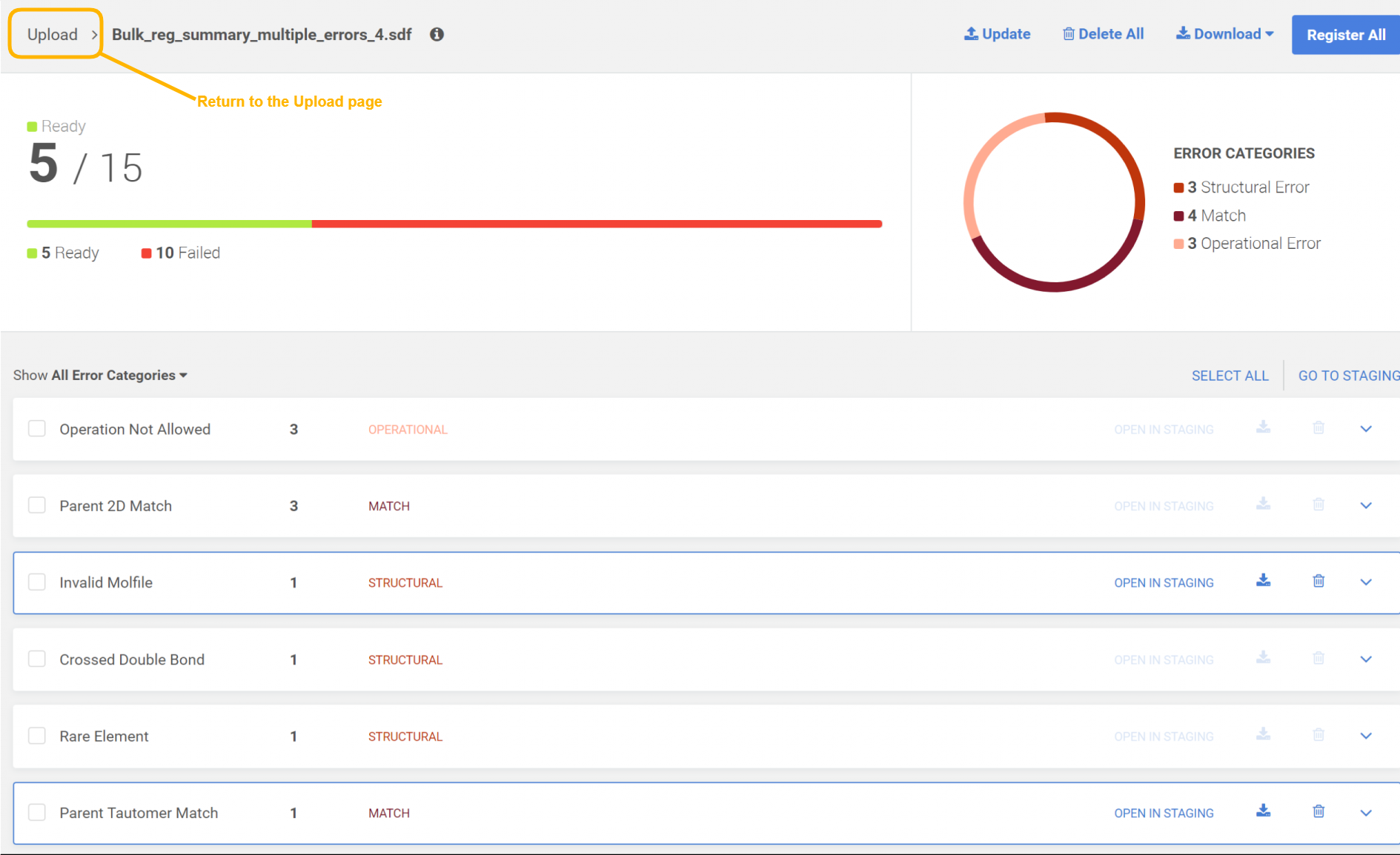Delete the Invalid Molfile error row
The image size is (1400, 855).
pyautogui.click(x=1318, y=581)
